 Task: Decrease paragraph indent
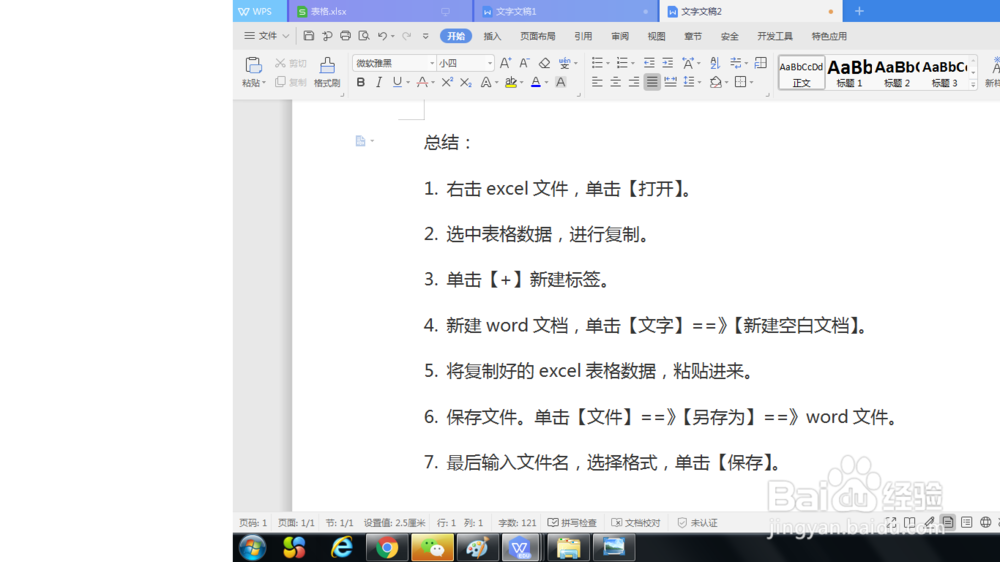649,63
